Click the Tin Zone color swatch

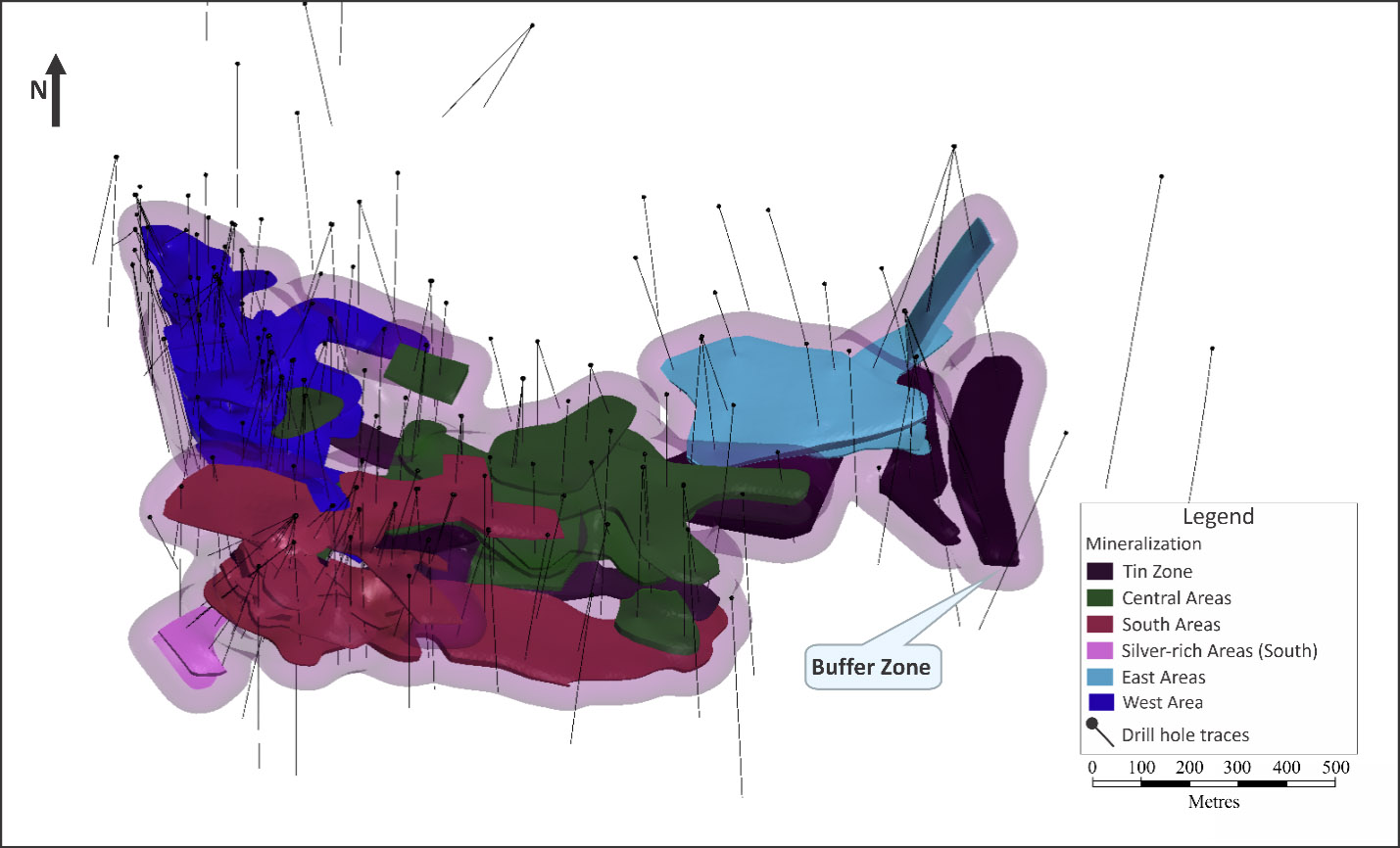click(1100, 571)
